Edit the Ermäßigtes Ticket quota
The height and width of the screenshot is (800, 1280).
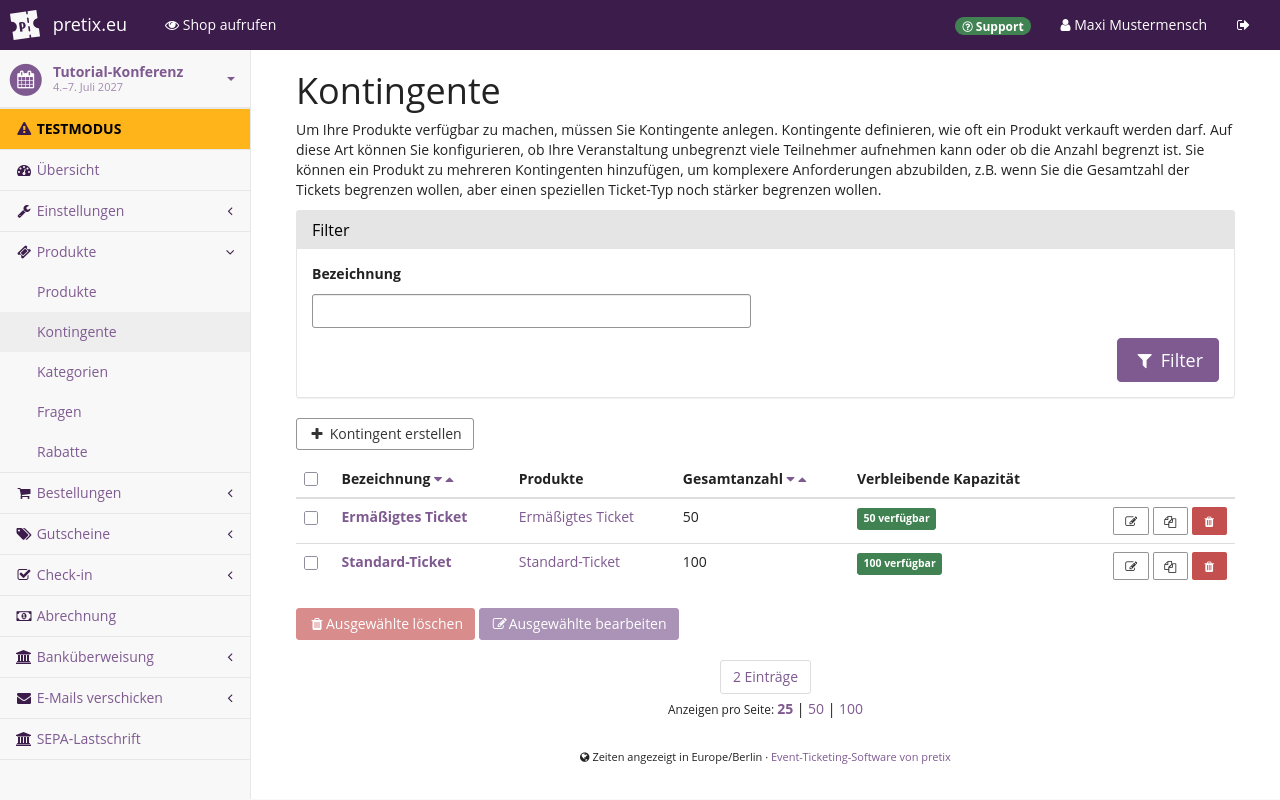[x=1131, y=521]
